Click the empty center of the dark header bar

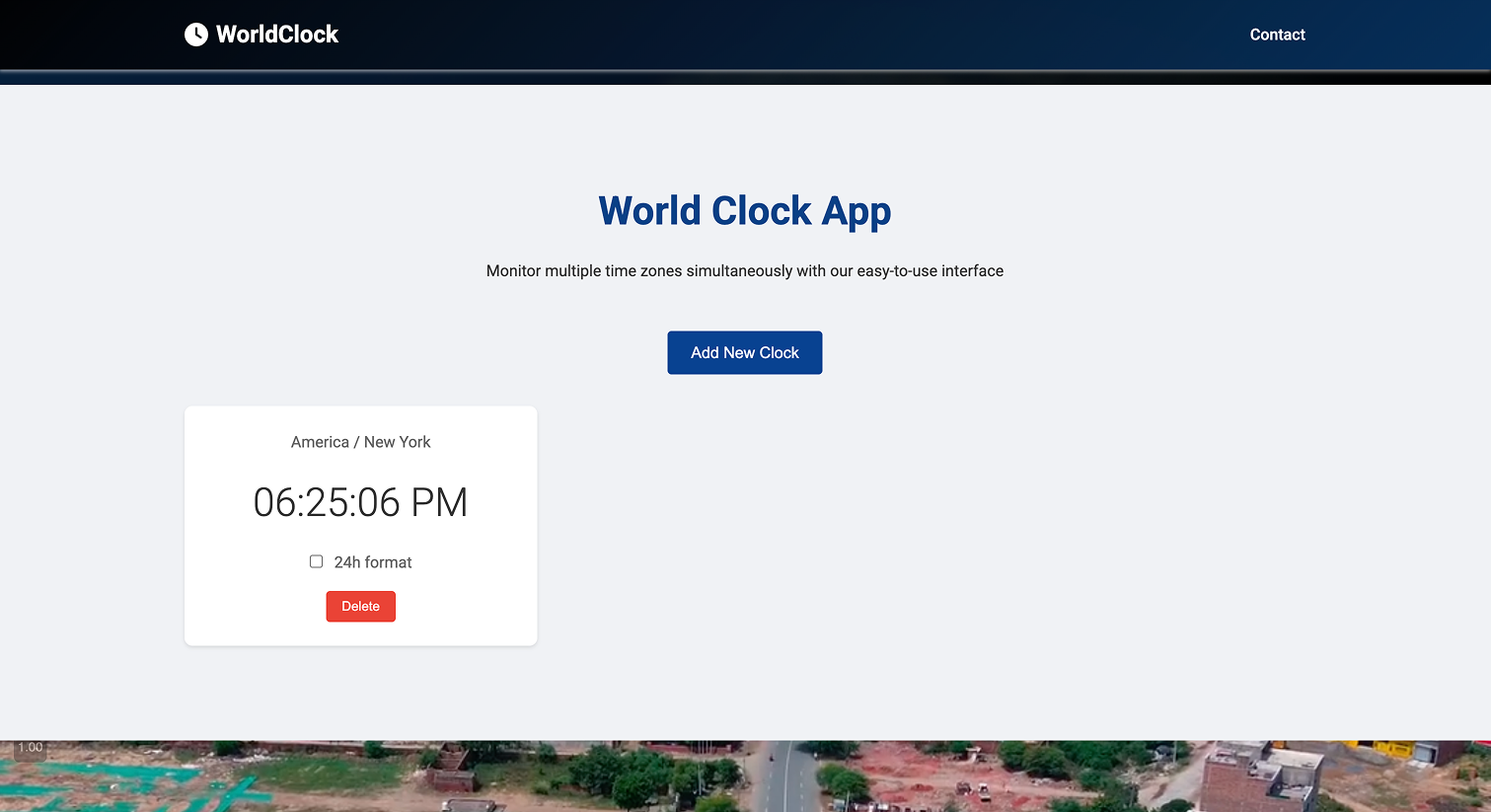click(x=740, y=35)
